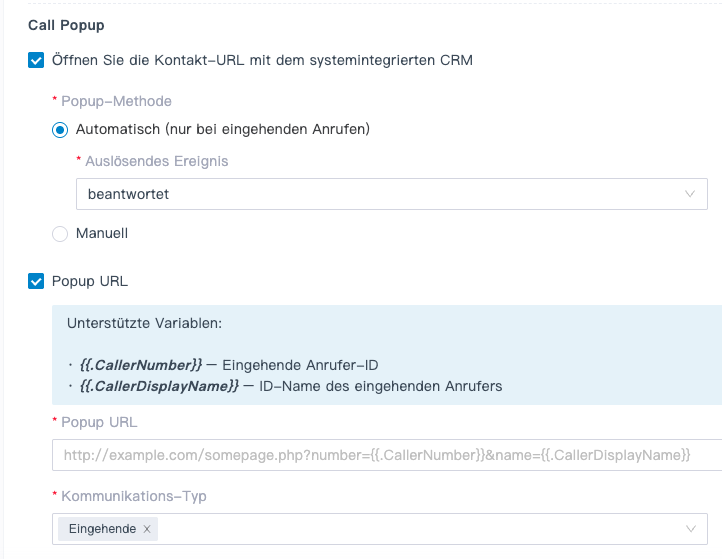722x559 pixels.
Task: Disable the Popup URL checkbox
Action: click(36, 281)
